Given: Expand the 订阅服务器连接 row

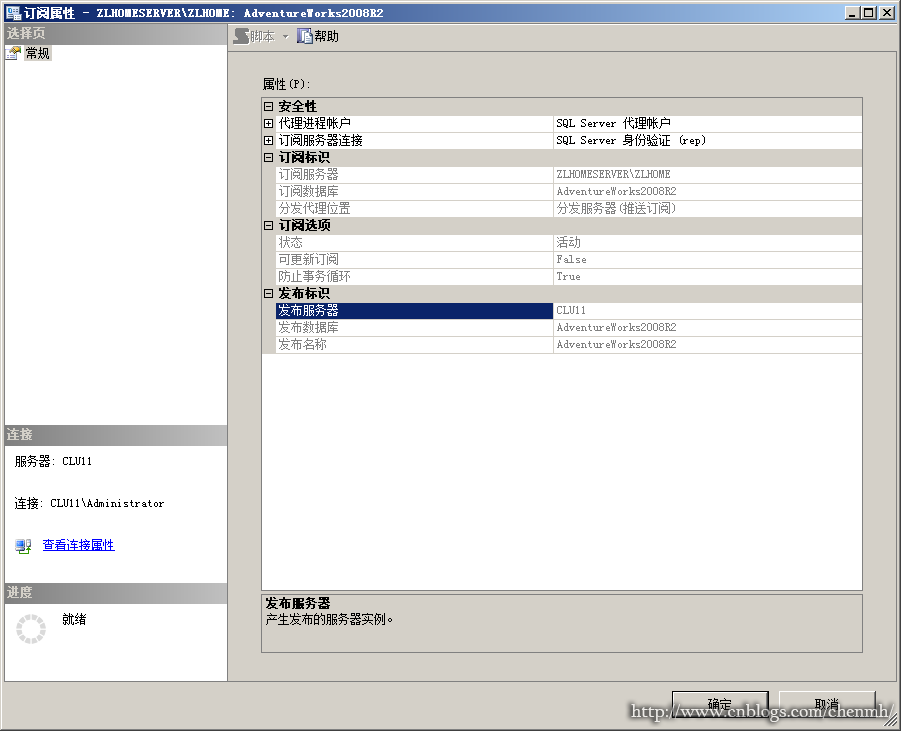Looking at the screenshot, I should pos(268,140).
